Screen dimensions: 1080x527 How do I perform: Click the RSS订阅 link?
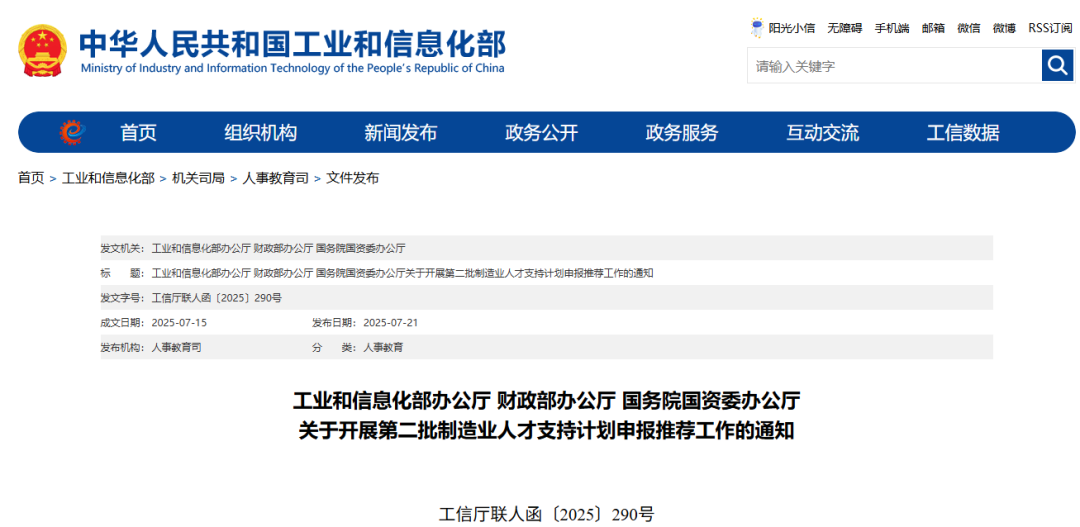1050,28
